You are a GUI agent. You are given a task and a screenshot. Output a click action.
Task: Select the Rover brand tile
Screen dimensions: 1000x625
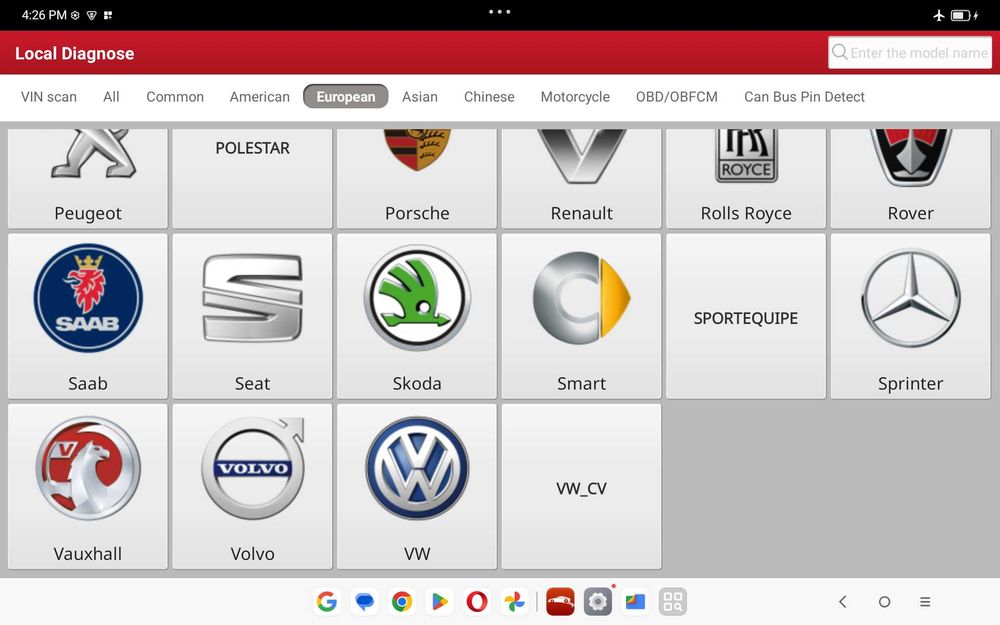click(911, 178)
